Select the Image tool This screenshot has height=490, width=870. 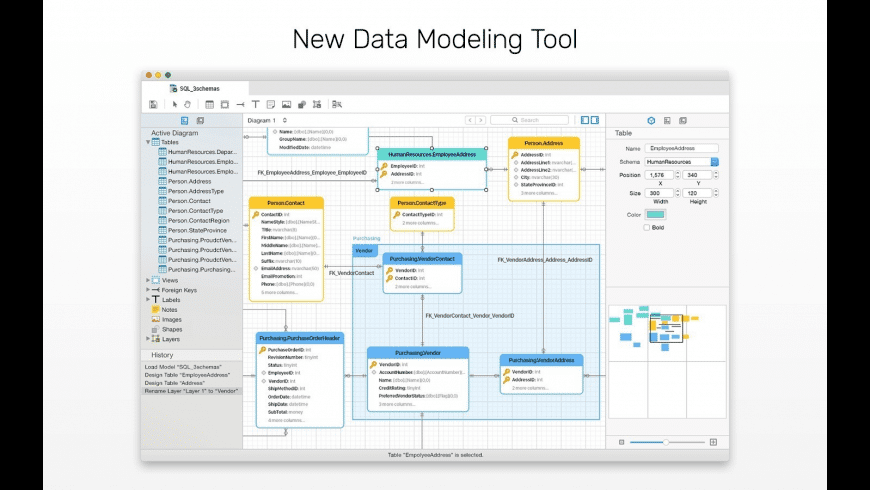tap(286, 104)
